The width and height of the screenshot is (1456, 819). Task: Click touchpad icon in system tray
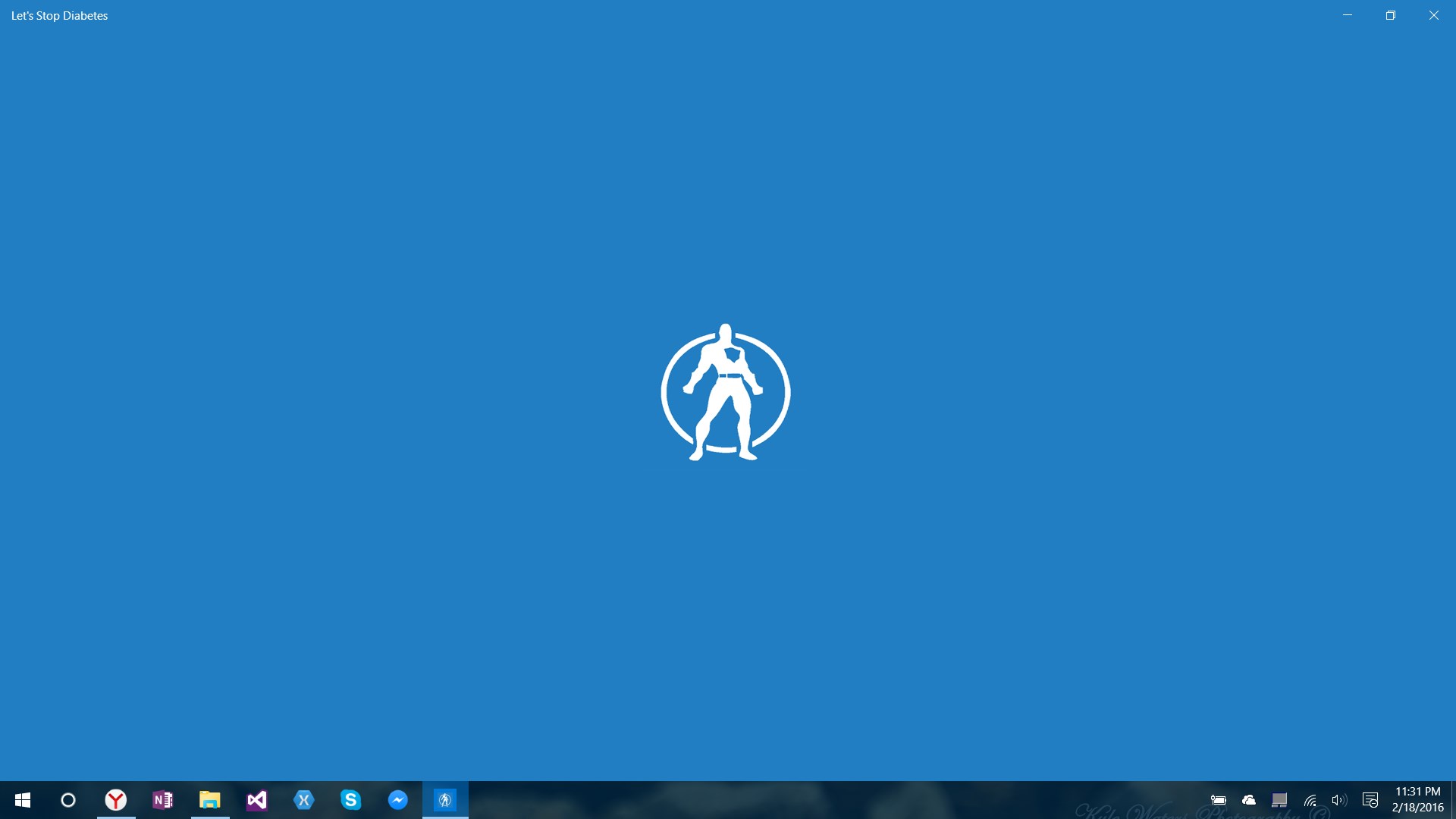click(x=1279, y=800)
